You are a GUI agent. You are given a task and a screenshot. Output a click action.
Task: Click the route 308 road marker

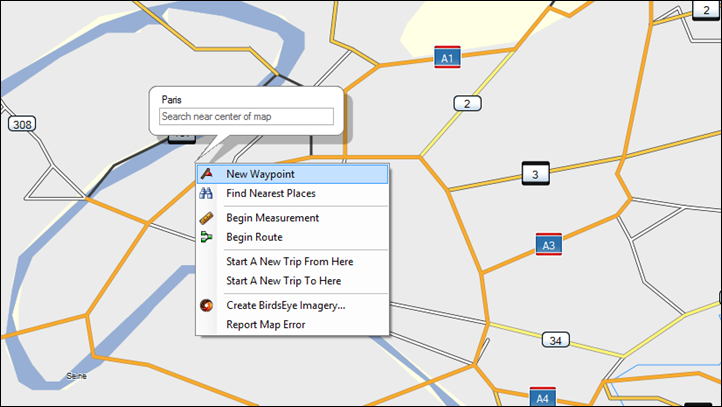22,124
